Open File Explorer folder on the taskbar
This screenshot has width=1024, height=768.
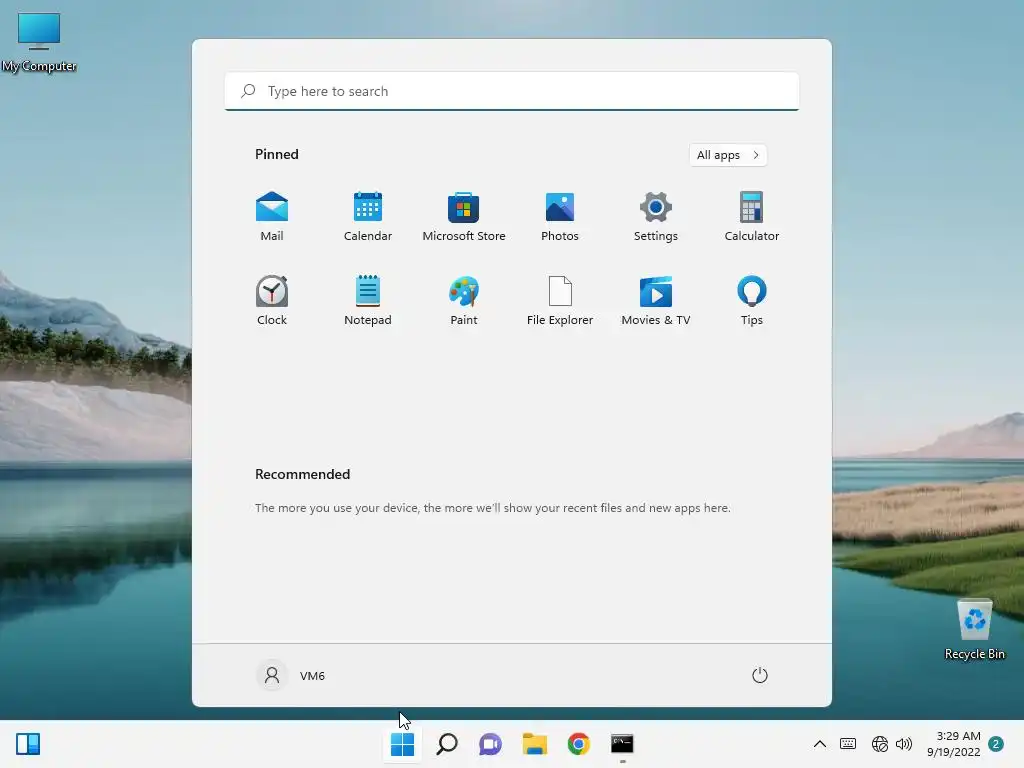[x=534, y=744]
